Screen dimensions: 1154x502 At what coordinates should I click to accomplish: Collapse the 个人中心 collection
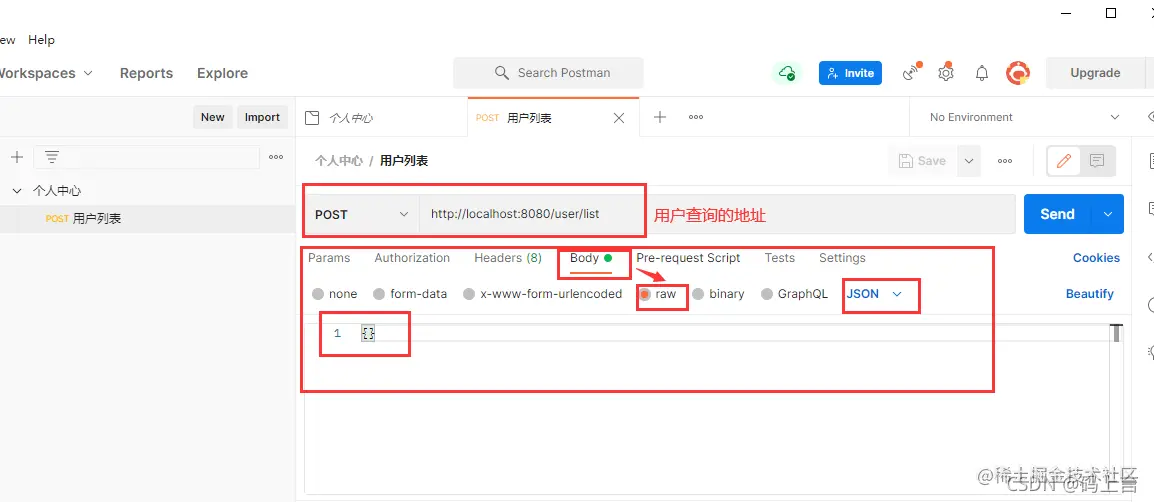click(16, 191)
